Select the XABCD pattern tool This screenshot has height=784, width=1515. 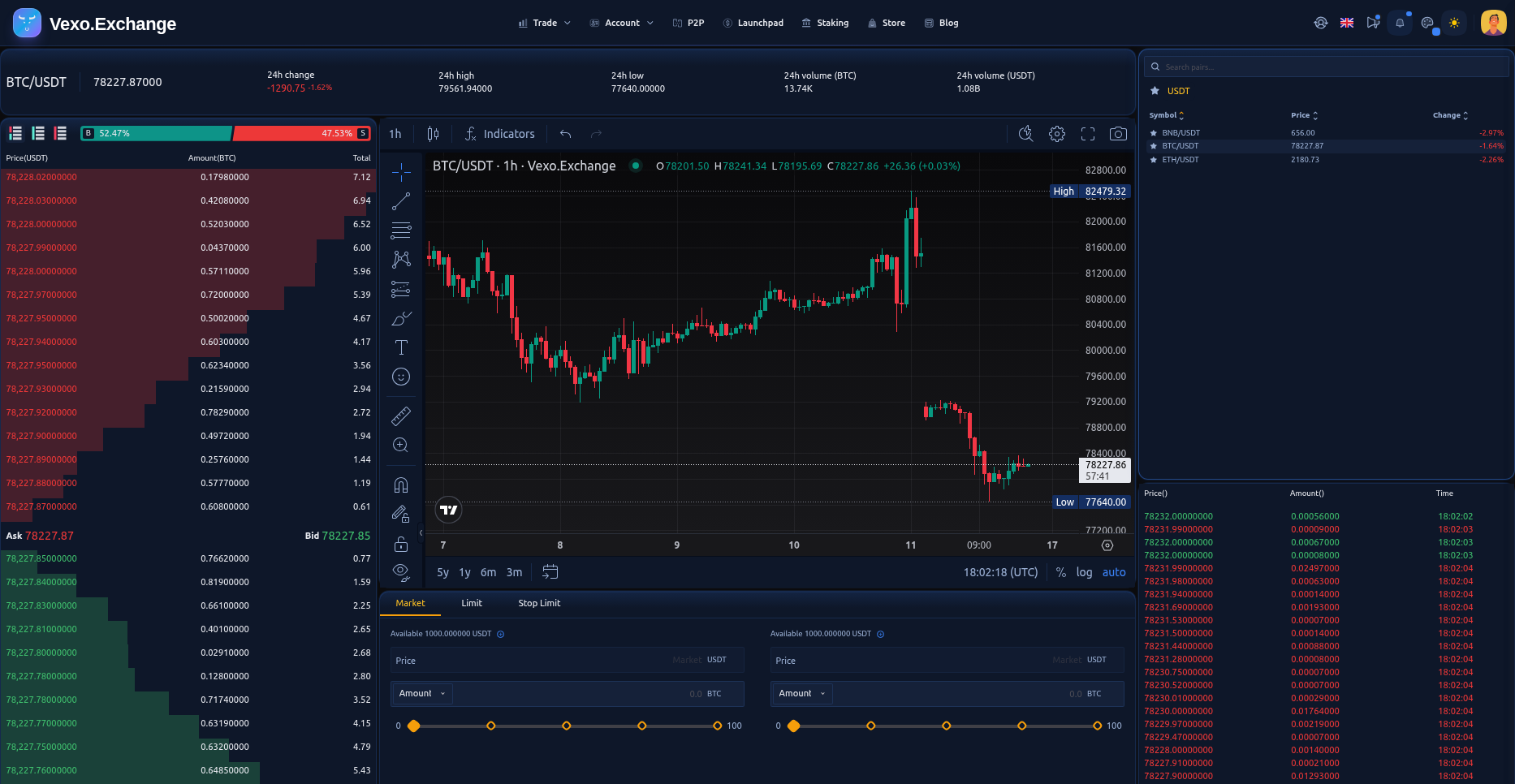pos(401,260)
